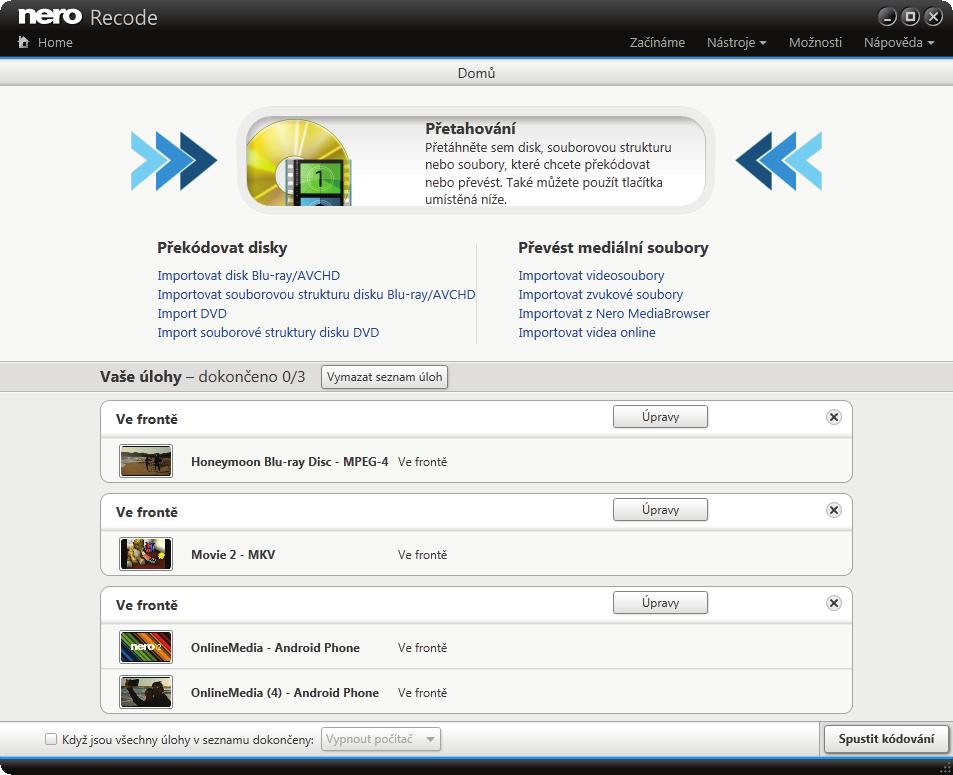The image size is (953, 775).
Task: Click the right-pointing blue arrows graphic
Action: click(174, 161)
